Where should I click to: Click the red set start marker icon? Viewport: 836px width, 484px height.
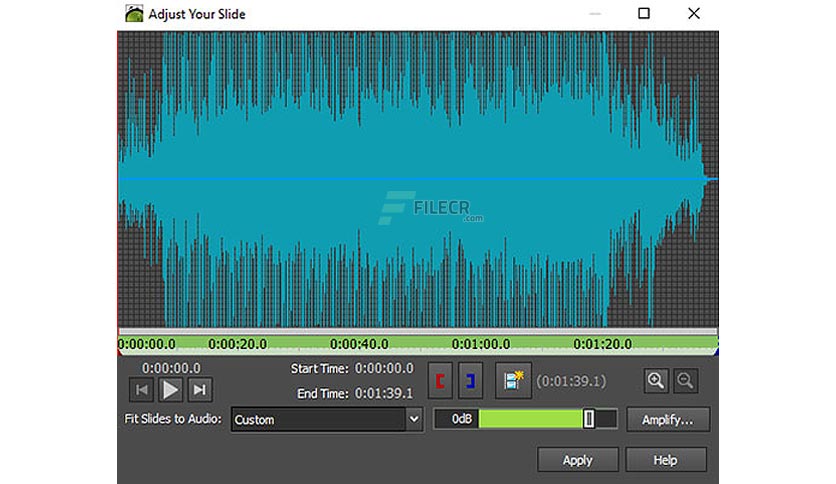440,381
